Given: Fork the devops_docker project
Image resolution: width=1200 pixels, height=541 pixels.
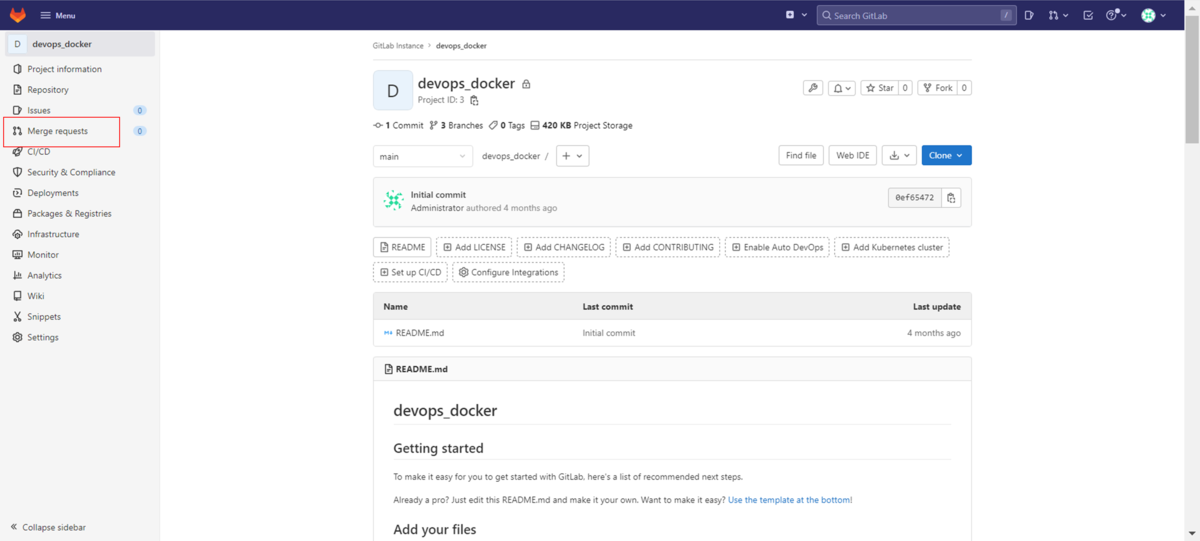Looking at the screenshot, I should click(937, 88).
